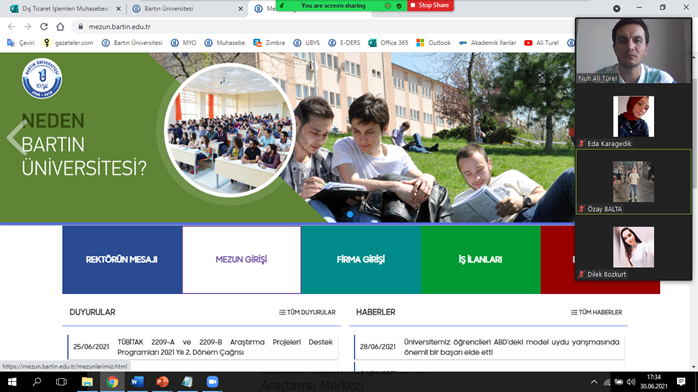
Task: Open the model uydu yarışması news item
Action: (511, 347)
